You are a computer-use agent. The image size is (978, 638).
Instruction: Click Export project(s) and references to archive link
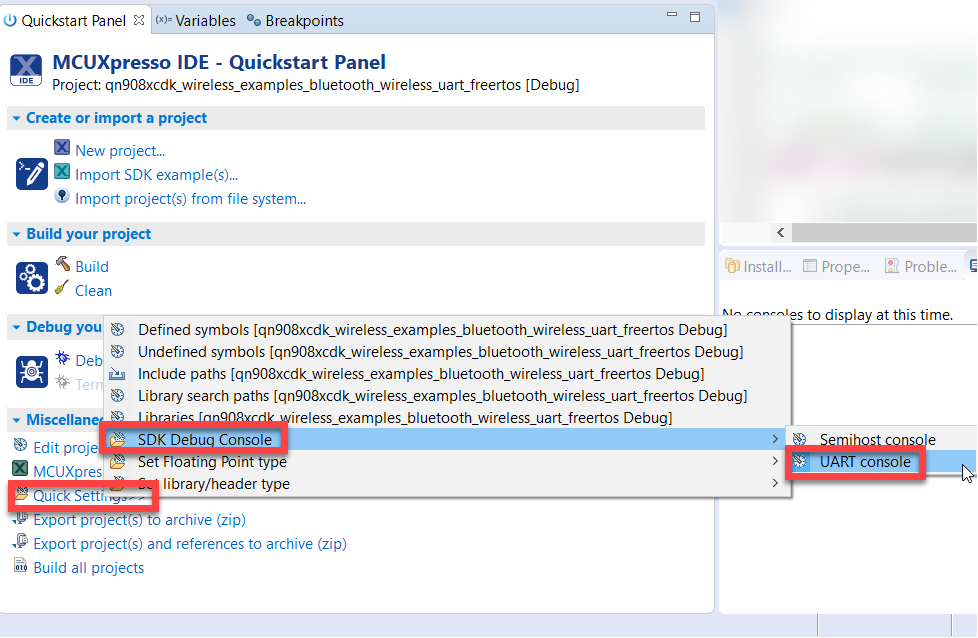coord(190,544)
